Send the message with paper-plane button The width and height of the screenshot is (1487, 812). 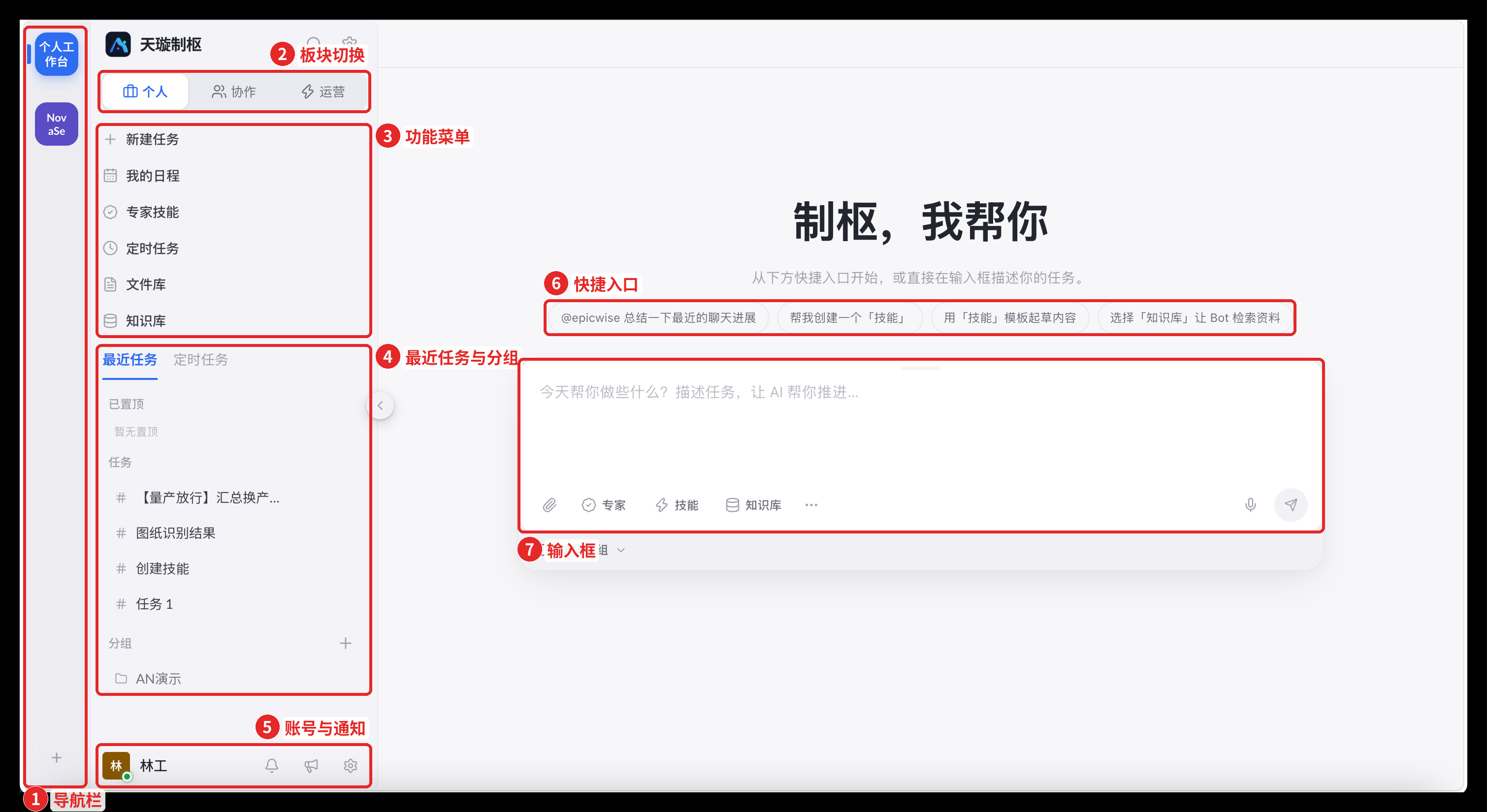click(x=1291, y=505)
